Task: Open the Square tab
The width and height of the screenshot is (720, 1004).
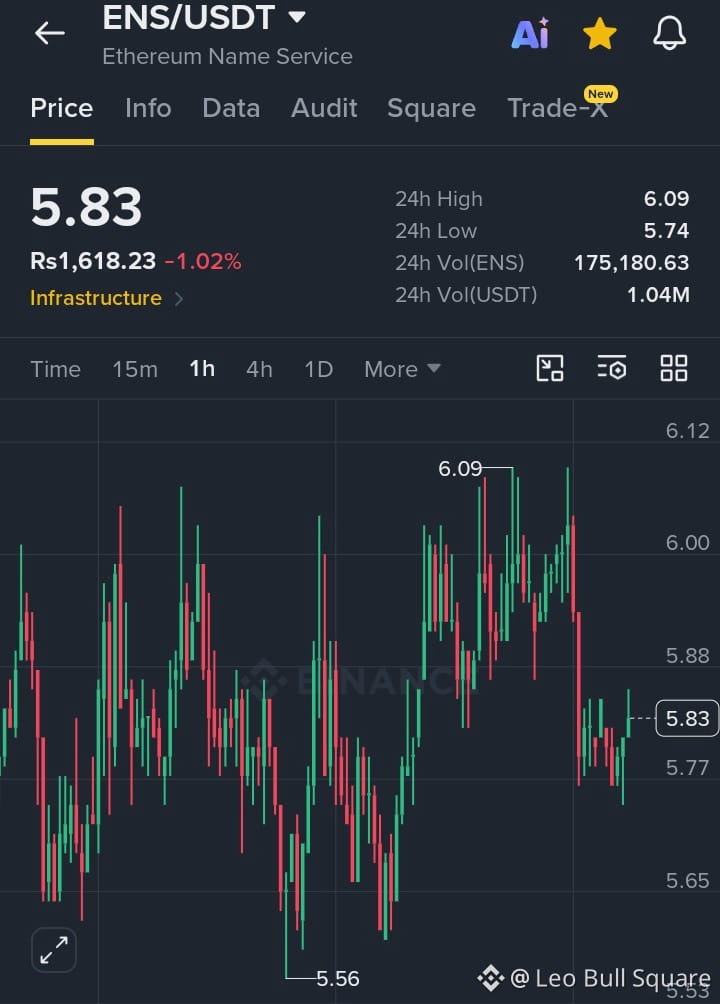Action: point(431,108)
